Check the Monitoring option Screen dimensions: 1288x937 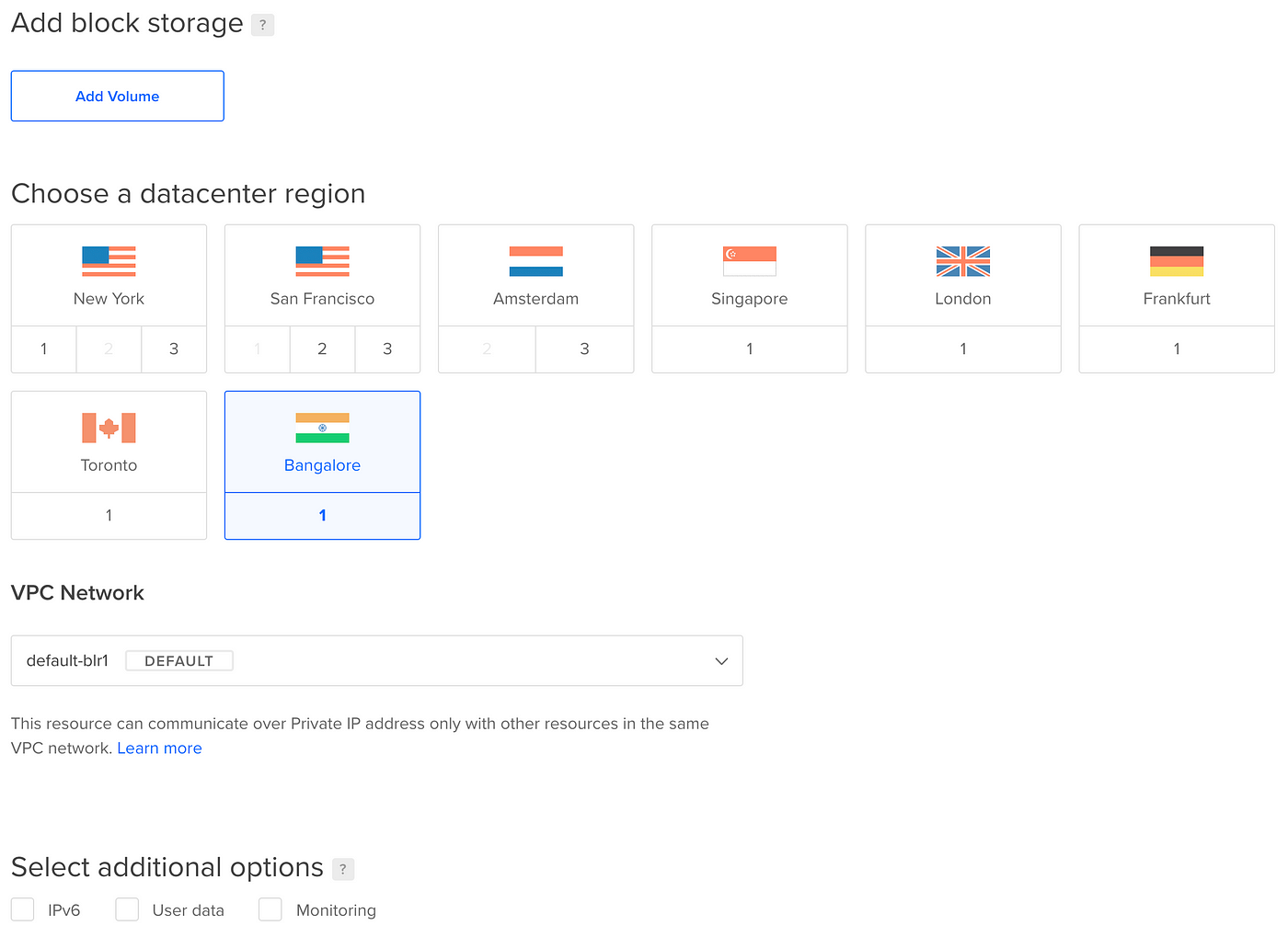point(270,909)
